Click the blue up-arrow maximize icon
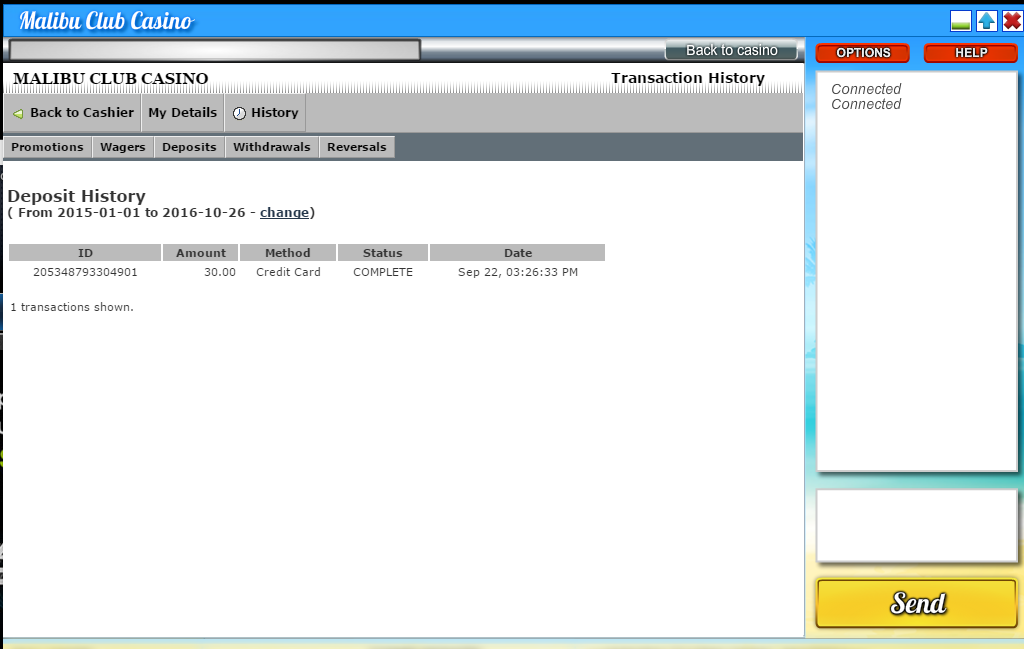The image size is (1024, 649). coord(986,21)
